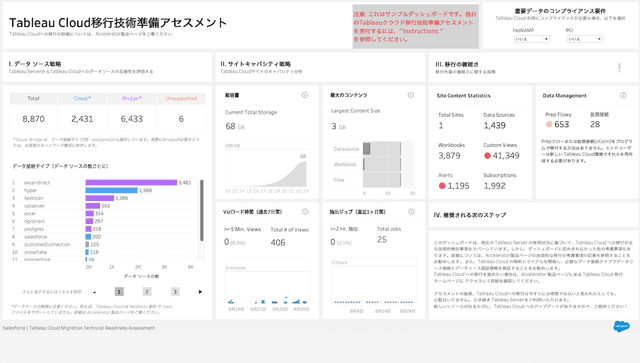Go to next page with right arrow

pyautogui.click(x=200, y=292)
